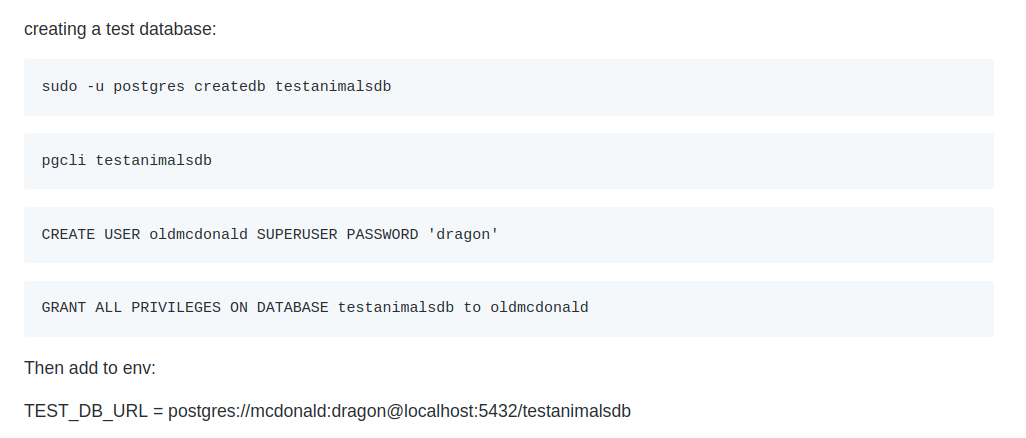Click the 'PASSWORD' keyword
The image size is (1026, 438).
(x=382, y=234)
